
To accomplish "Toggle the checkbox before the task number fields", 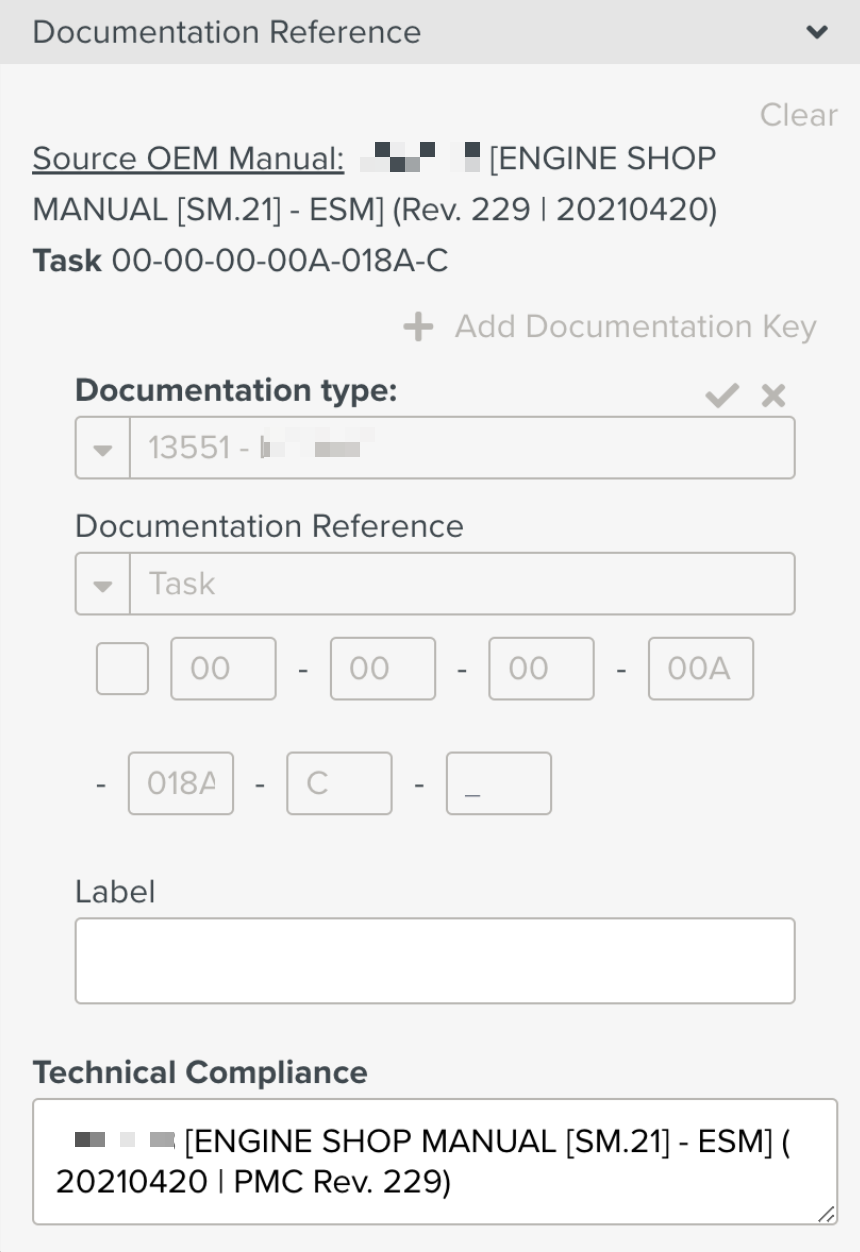I will (x=122, y=669).
